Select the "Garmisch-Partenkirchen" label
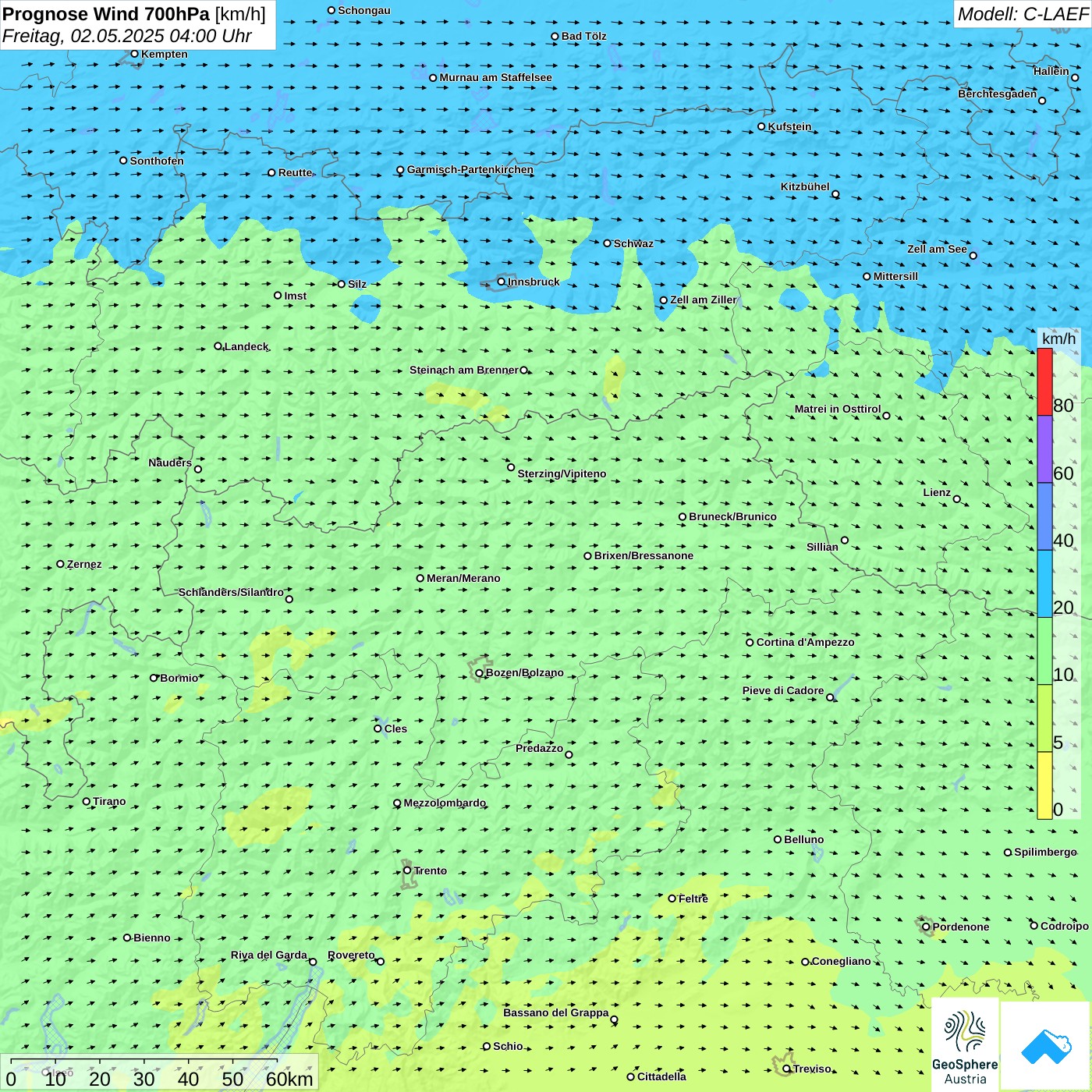This screenshot has height=1092, width=1092. click(470, 169)
